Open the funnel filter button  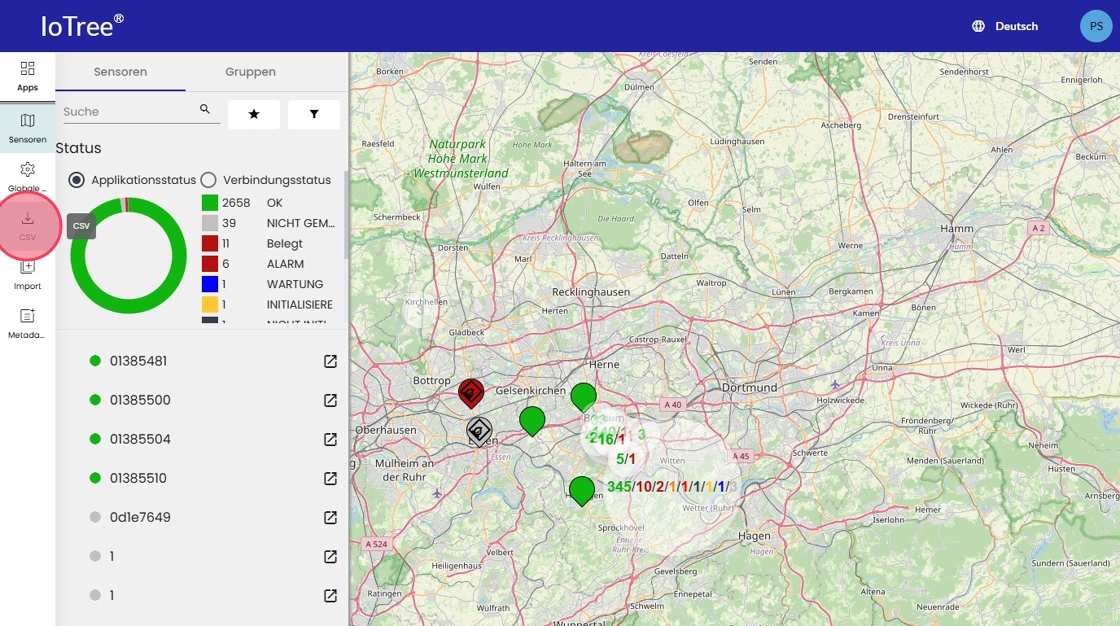314,115
